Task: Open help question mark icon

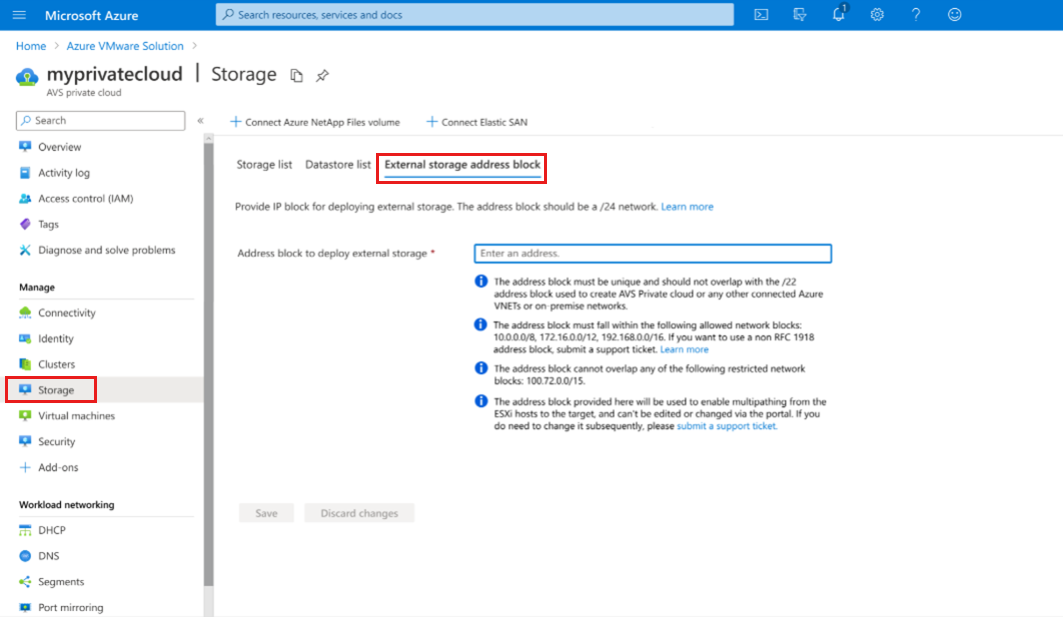Action: (916, 14)
